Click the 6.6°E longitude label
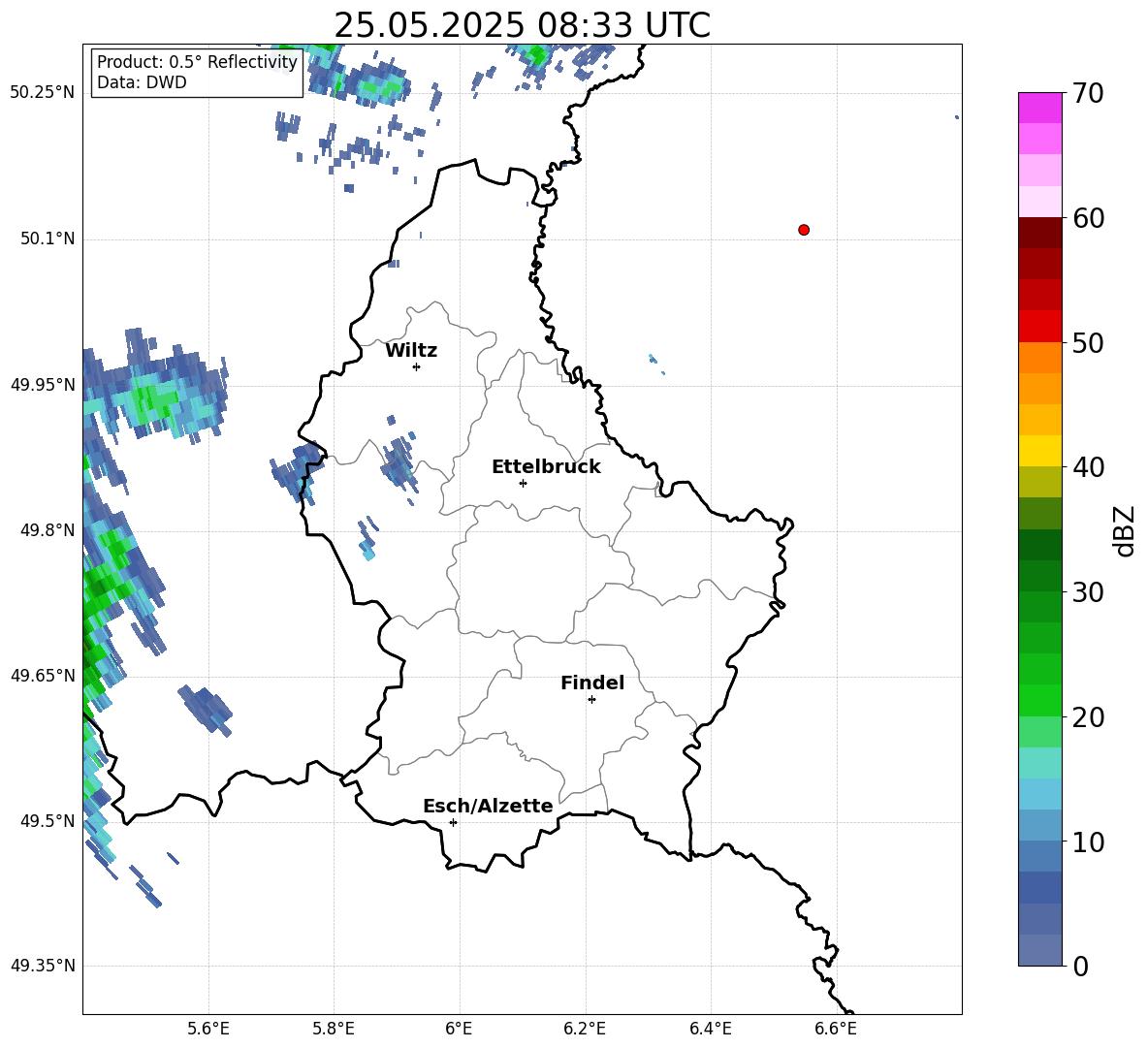This screenshot has width=1148, height=1048. coord(836,1029)
